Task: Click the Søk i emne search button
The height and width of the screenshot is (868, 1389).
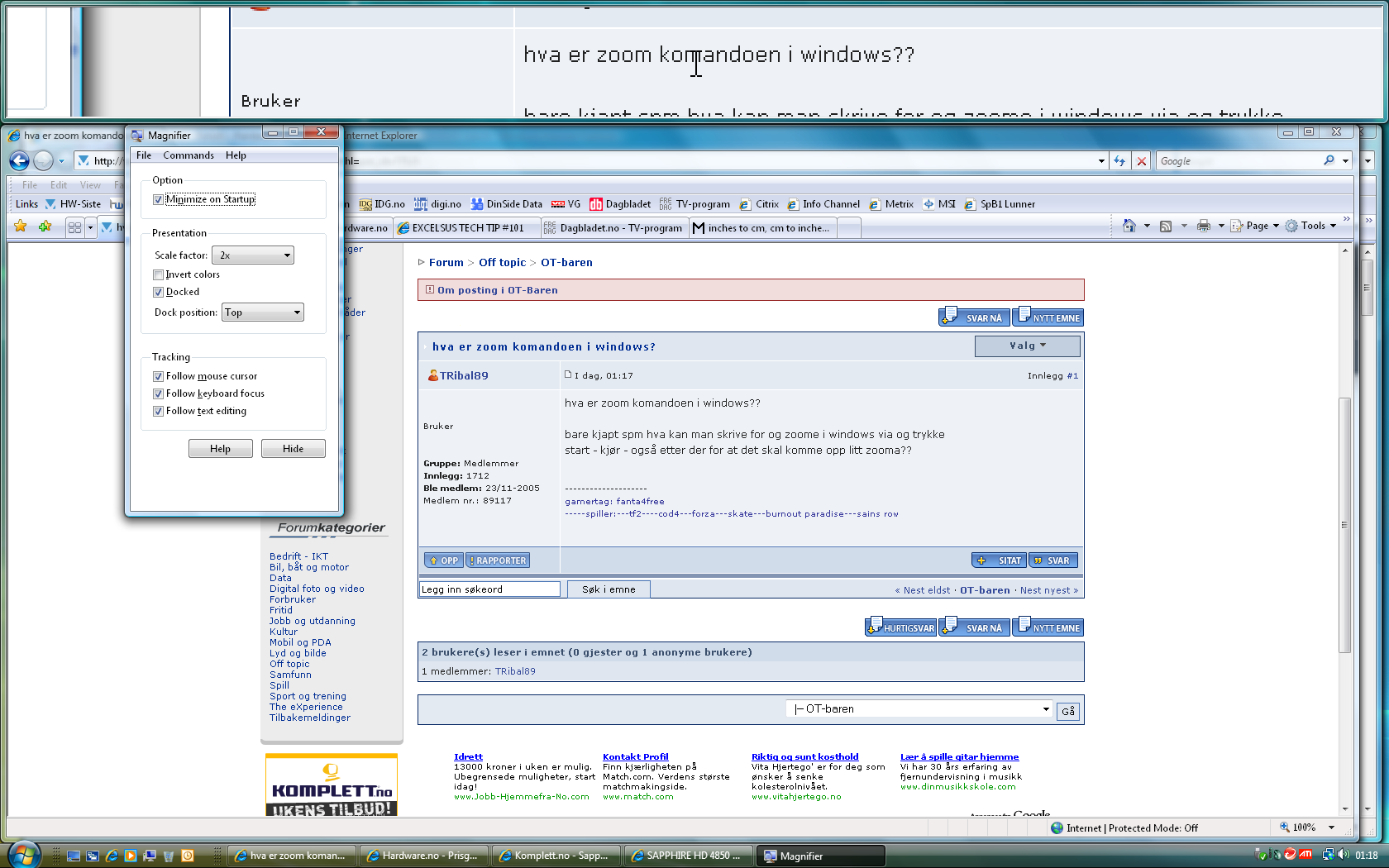Action: (x=609, y=589)
